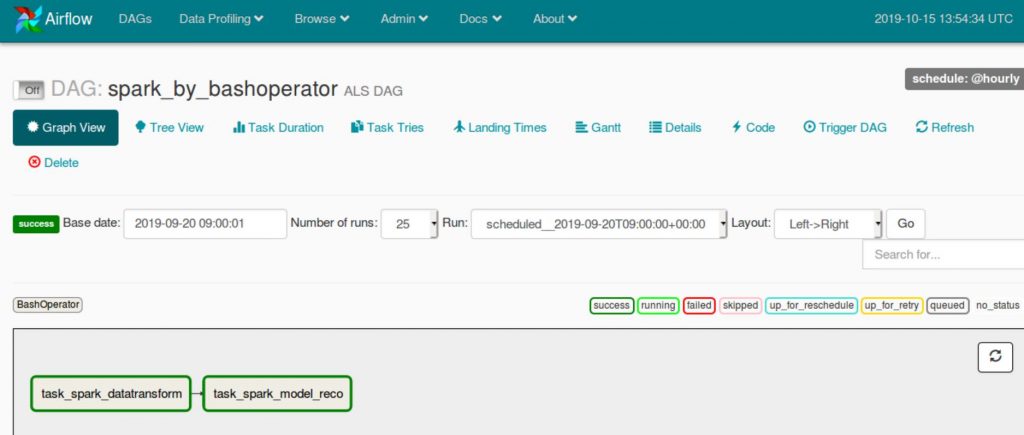This screenshot has height=435, width=1024.
Task: Click the Trigger DAG play icon
Action: point(809,127)
